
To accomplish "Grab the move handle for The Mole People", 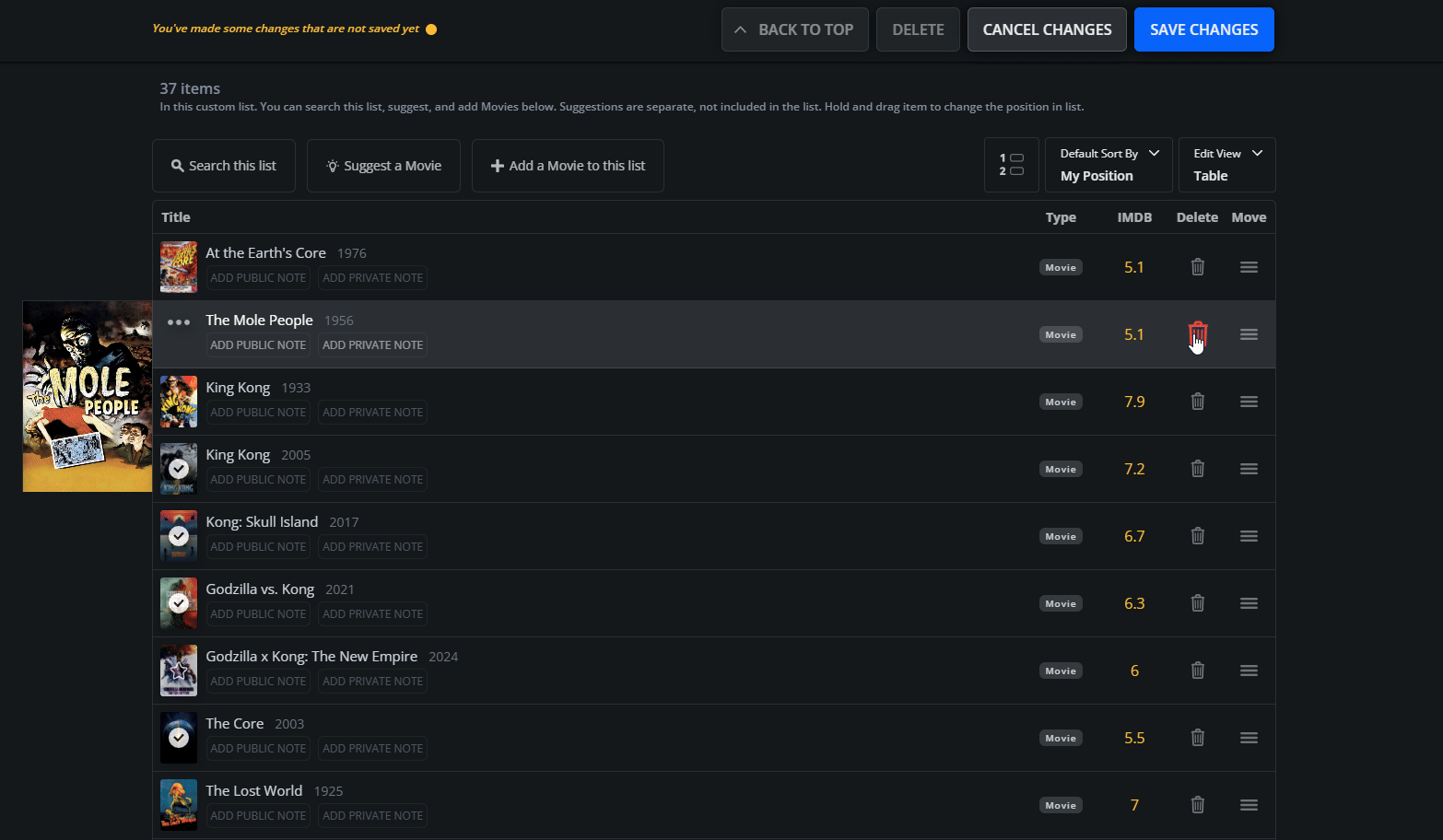I will pyautogui.click(x=1249, y=334).
